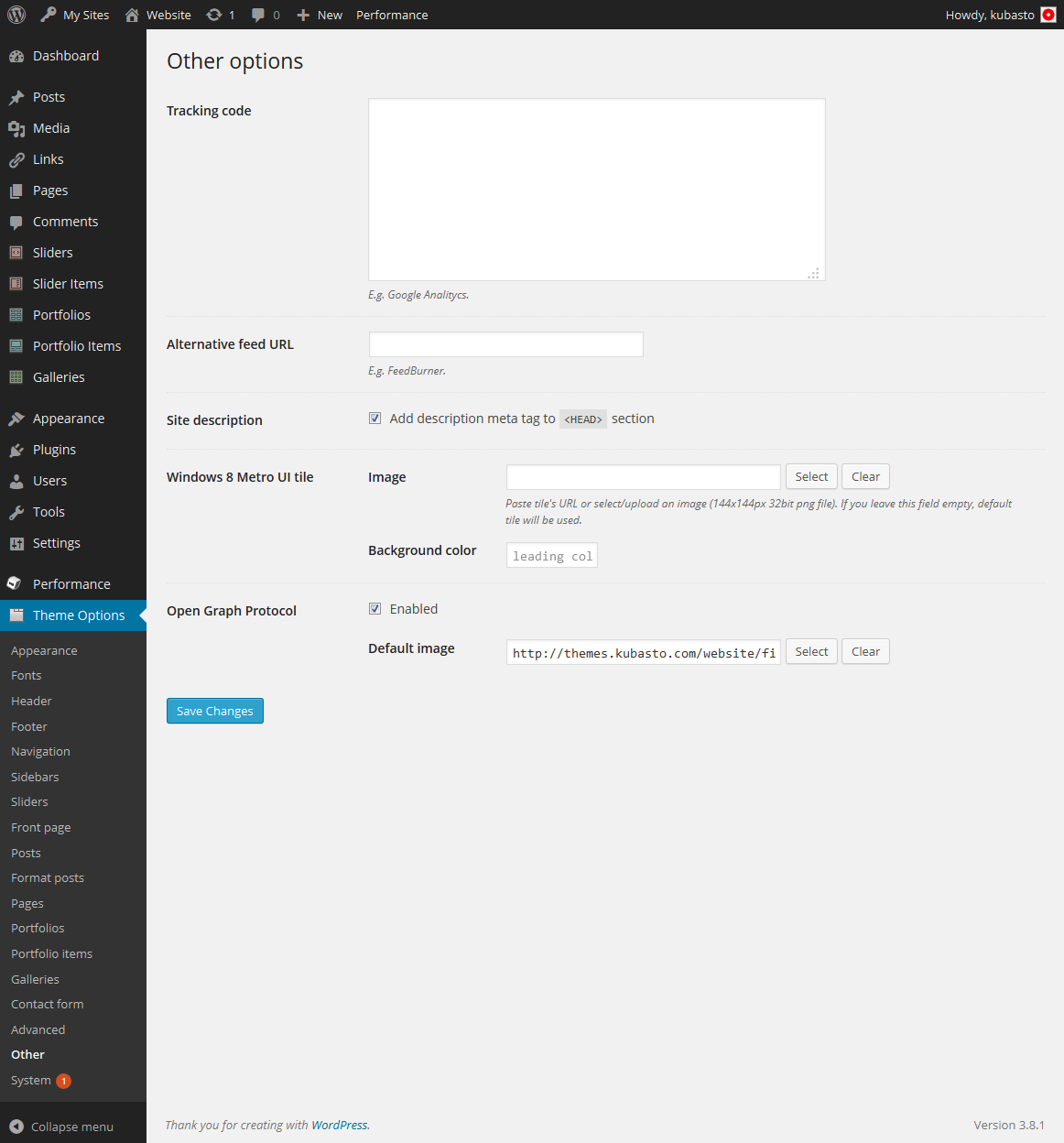This screenshot has height=1143, width=1064.
Task: Click the Save Changes button
Action: 214,711
